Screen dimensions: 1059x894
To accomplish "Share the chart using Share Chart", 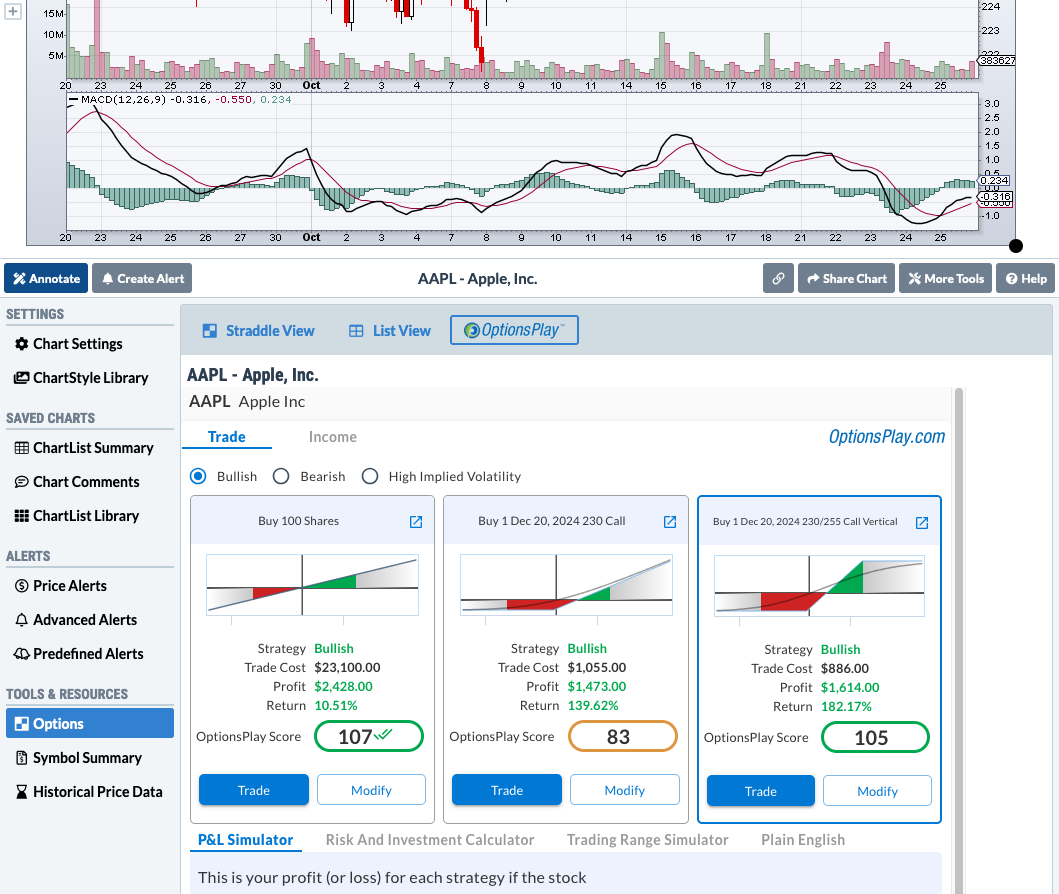I will coord(846,278).
